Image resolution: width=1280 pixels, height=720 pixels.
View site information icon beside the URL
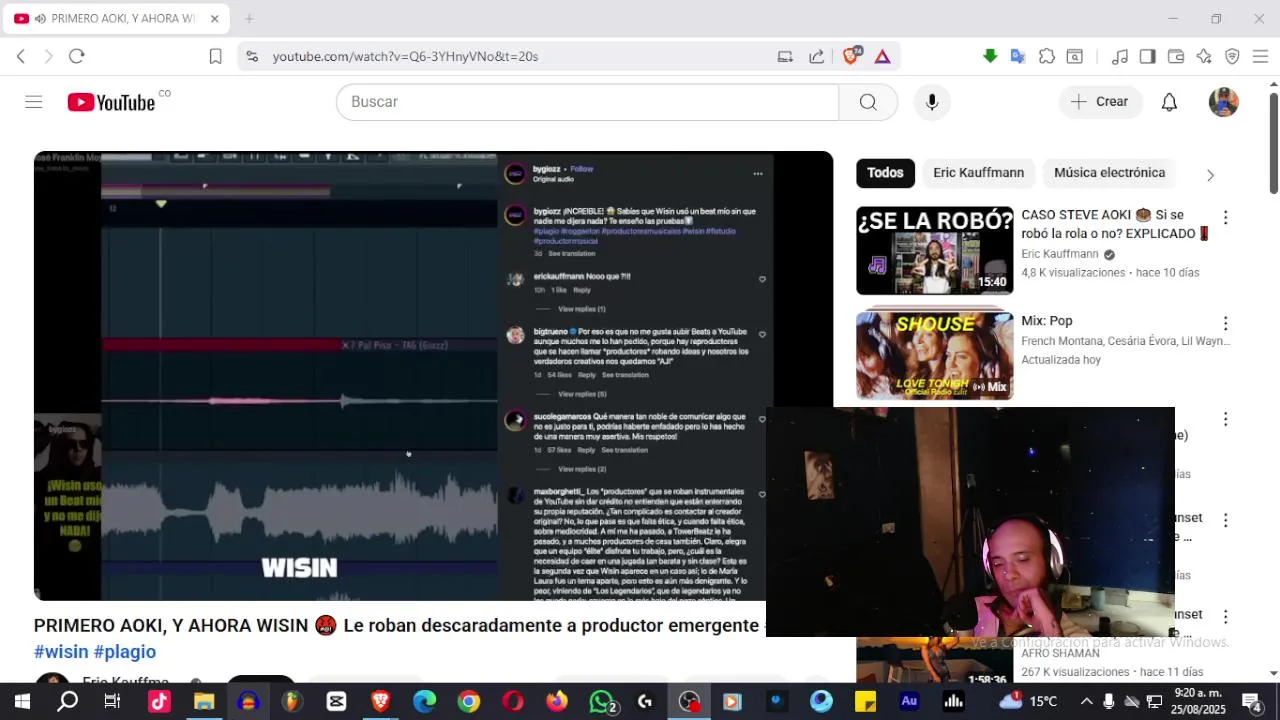click(252, 57)
